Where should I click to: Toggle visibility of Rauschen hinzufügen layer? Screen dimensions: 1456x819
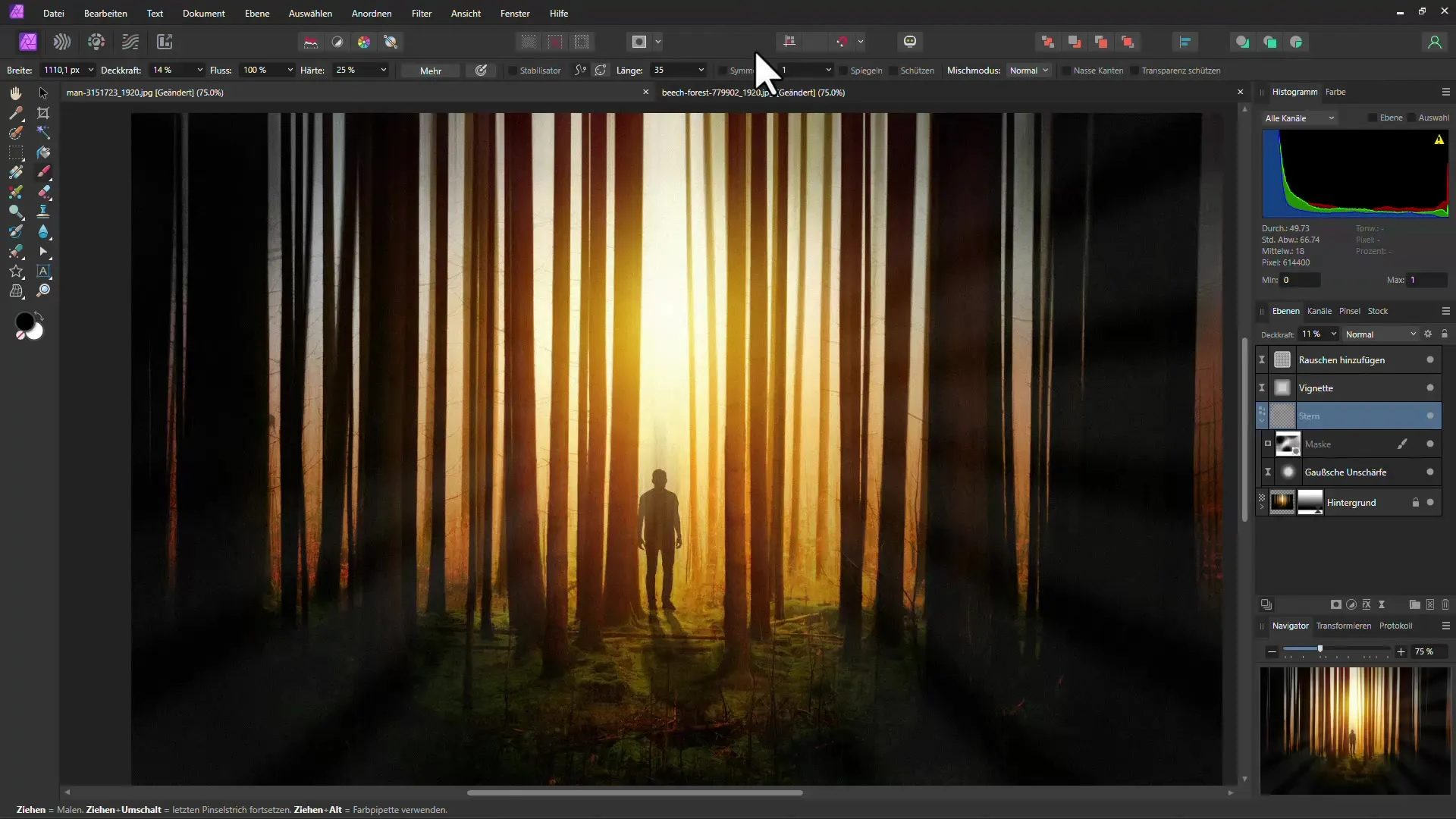[x=1430, y=360]
